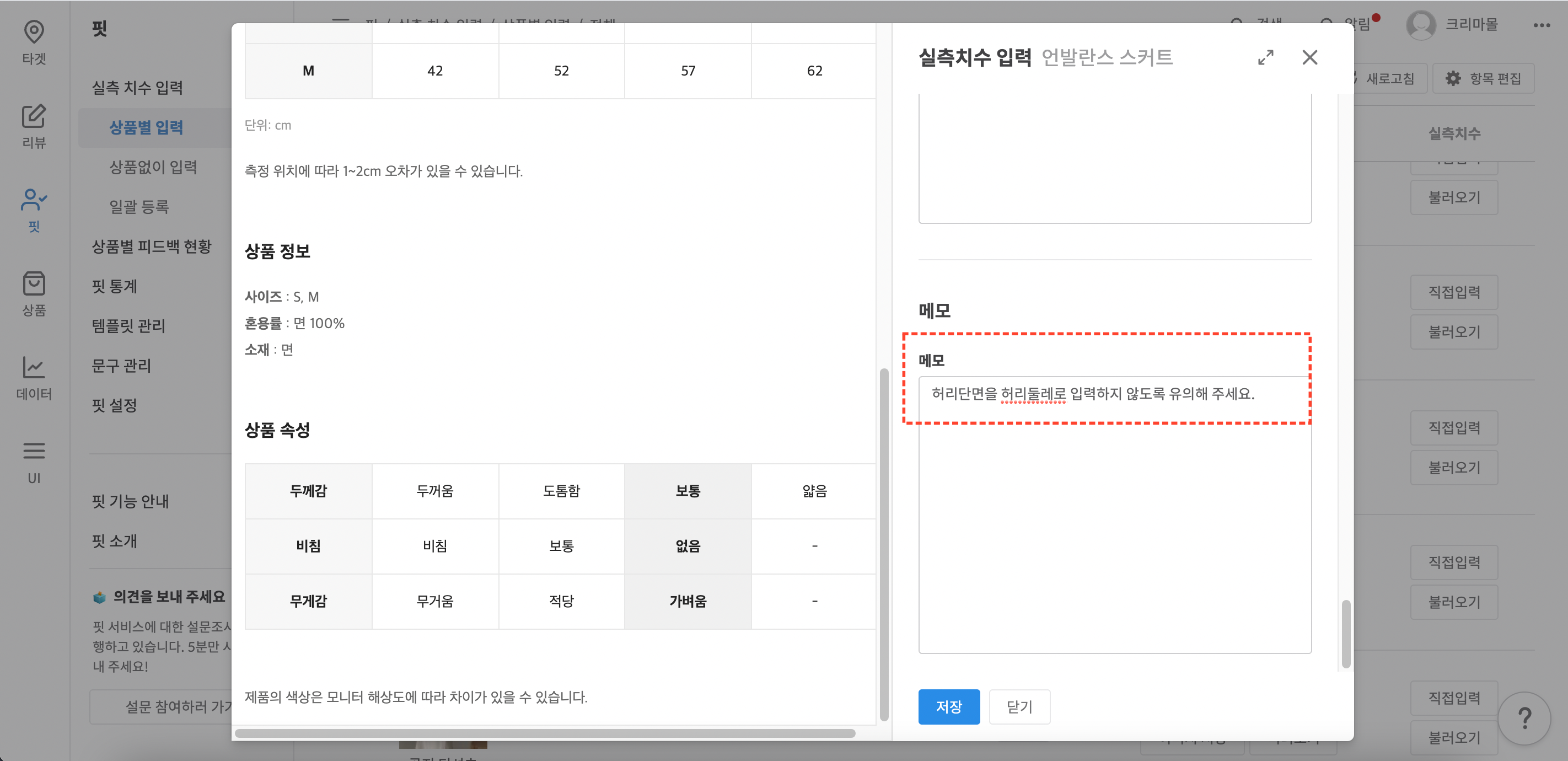The width and height of the screenshot is (1568, 761).
Task: Click the 저장 save button
Action: [949, 707]
